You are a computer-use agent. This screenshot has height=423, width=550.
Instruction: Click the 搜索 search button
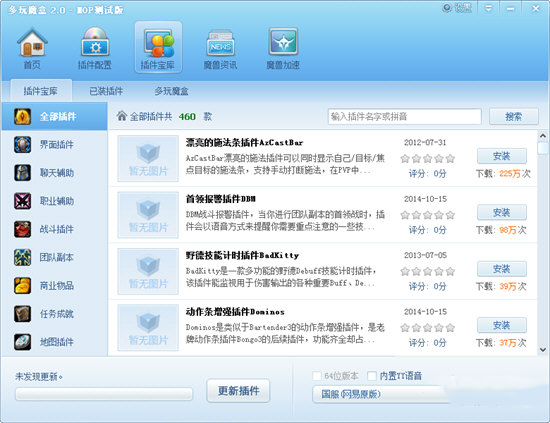click(x=514, y=116)
